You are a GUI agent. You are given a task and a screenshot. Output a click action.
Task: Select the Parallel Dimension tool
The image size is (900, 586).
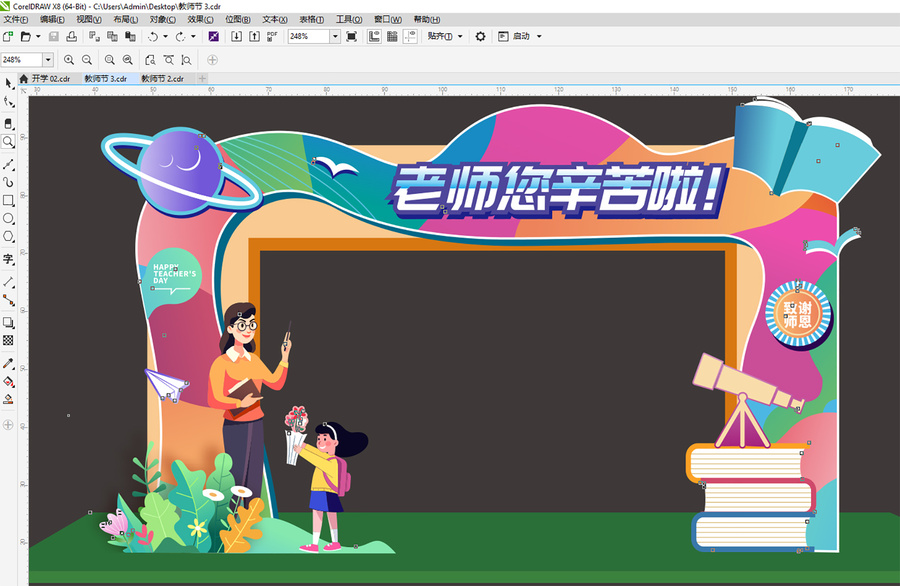coord(8,282)
